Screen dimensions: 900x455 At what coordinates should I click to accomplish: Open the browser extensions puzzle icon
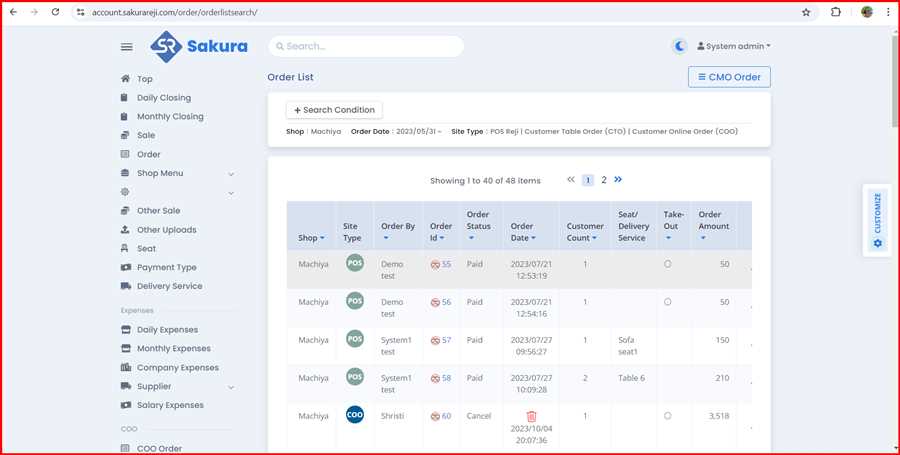(x=836, y=12)
